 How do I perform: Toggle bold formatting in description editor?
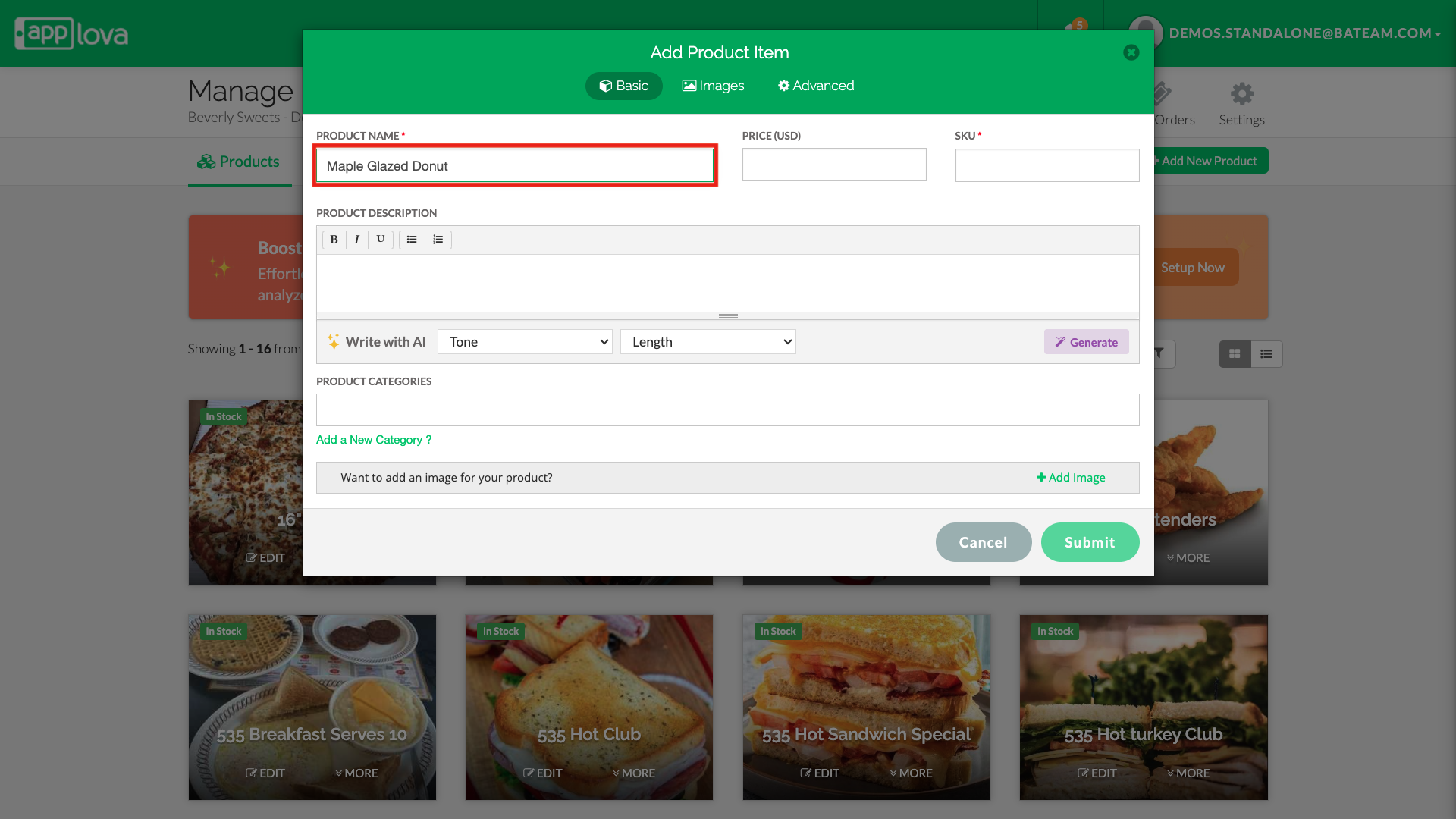pyautogui.click(x=334, y=240)
